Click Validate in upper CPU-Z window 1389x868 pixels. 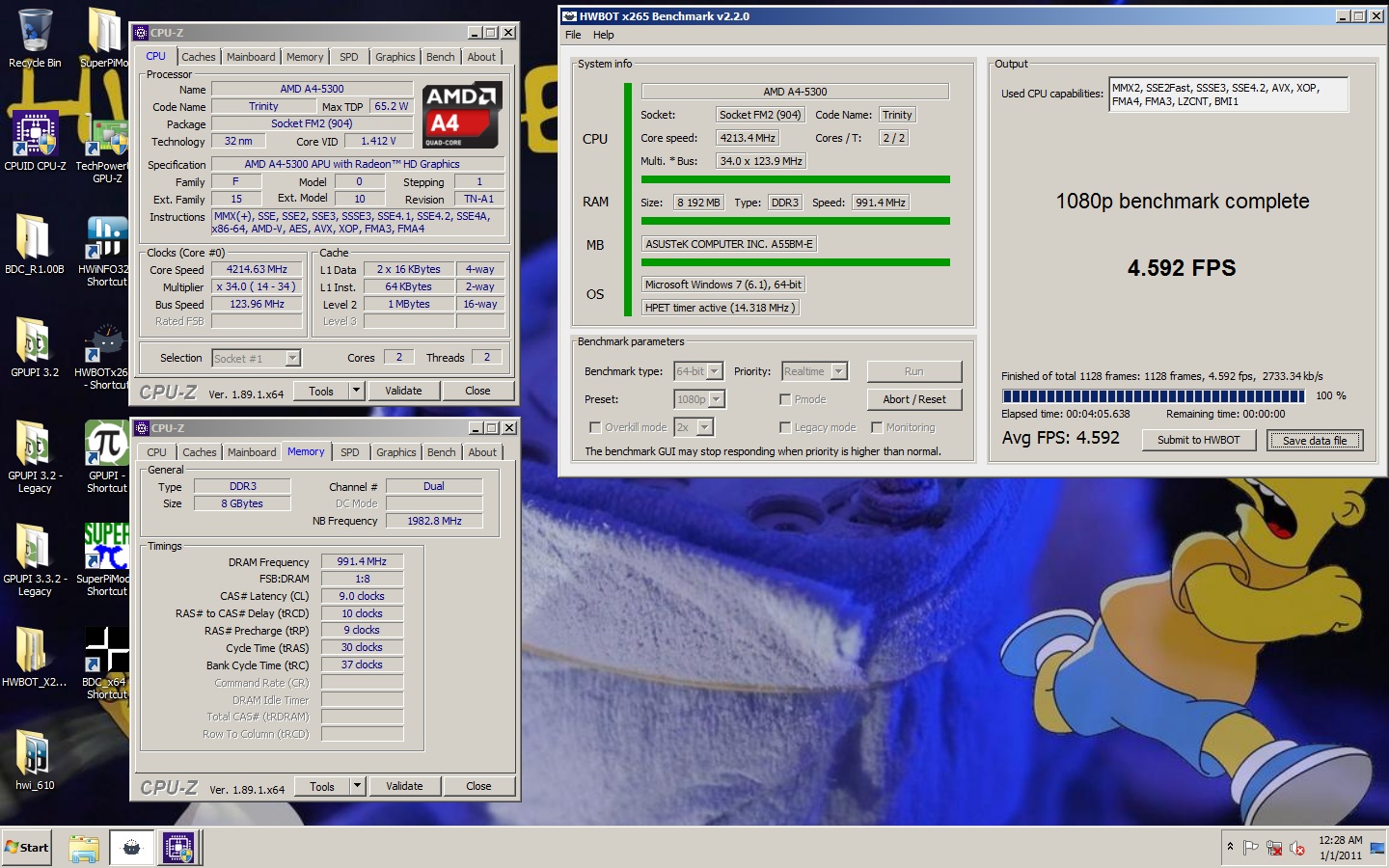pyautogui.click(x=403, y=391)
